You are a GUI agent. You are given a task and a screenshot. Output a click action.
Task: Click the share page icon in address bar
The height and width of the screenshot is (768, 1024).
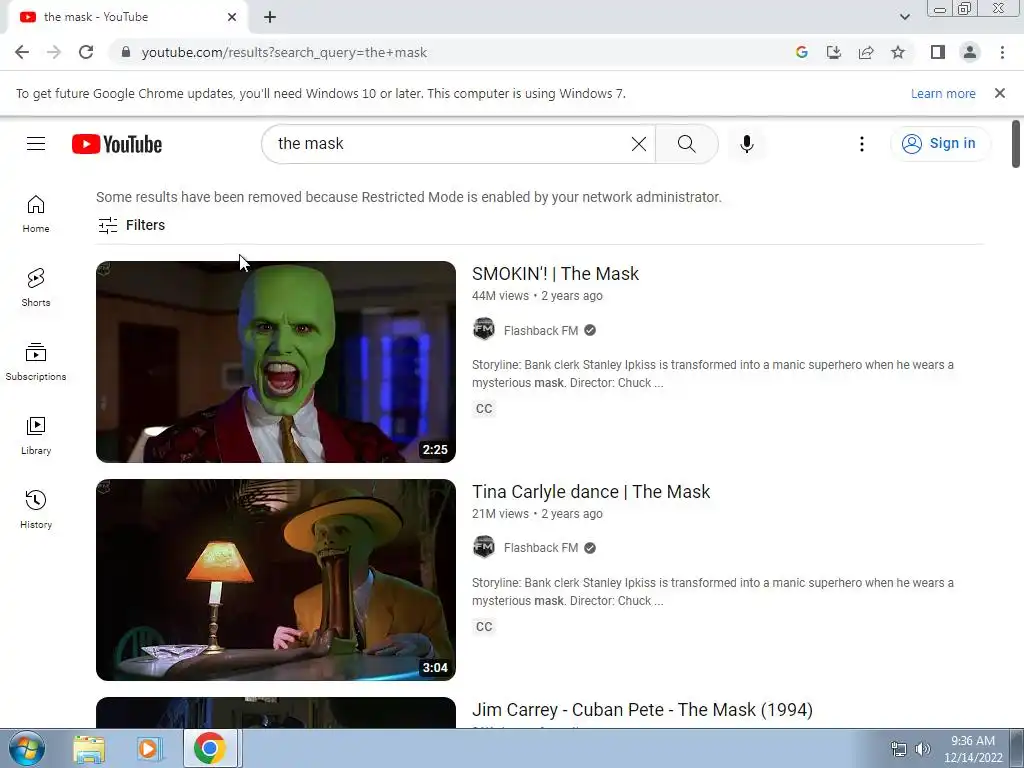(x=866, y=52)
